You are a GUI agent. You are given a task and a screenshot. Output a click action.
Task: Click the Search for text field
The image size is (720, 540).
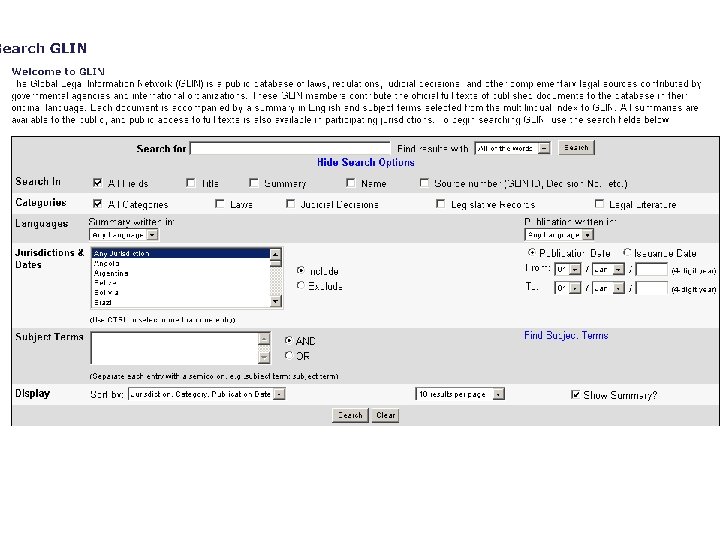point(290,148)
